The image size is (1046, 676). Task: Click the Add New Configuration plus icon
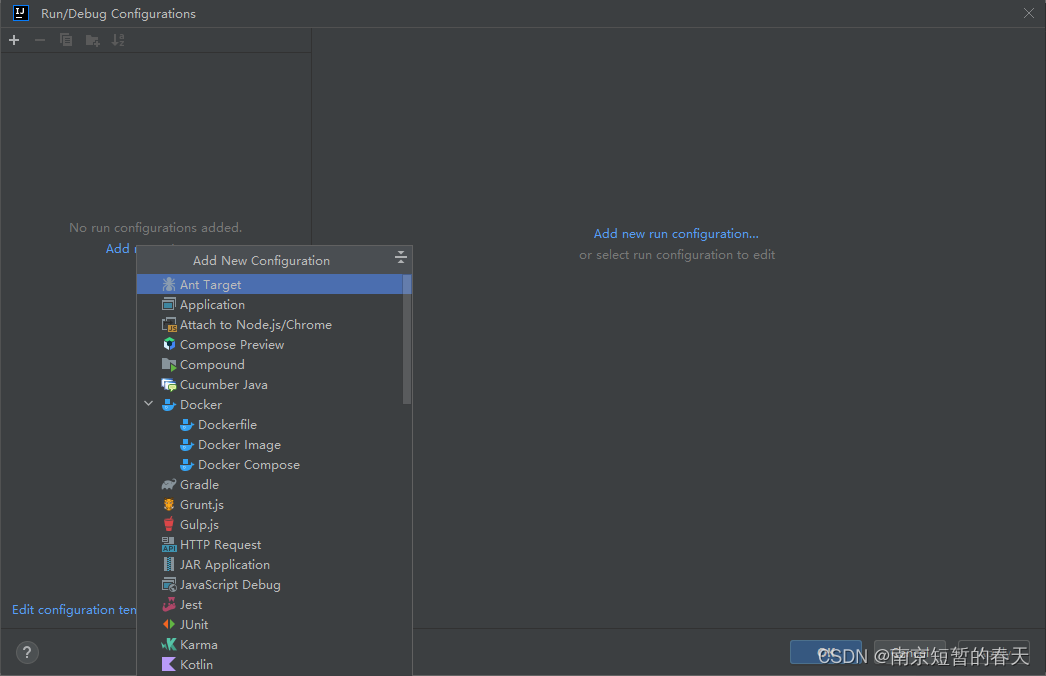click(x=14, y=40)
